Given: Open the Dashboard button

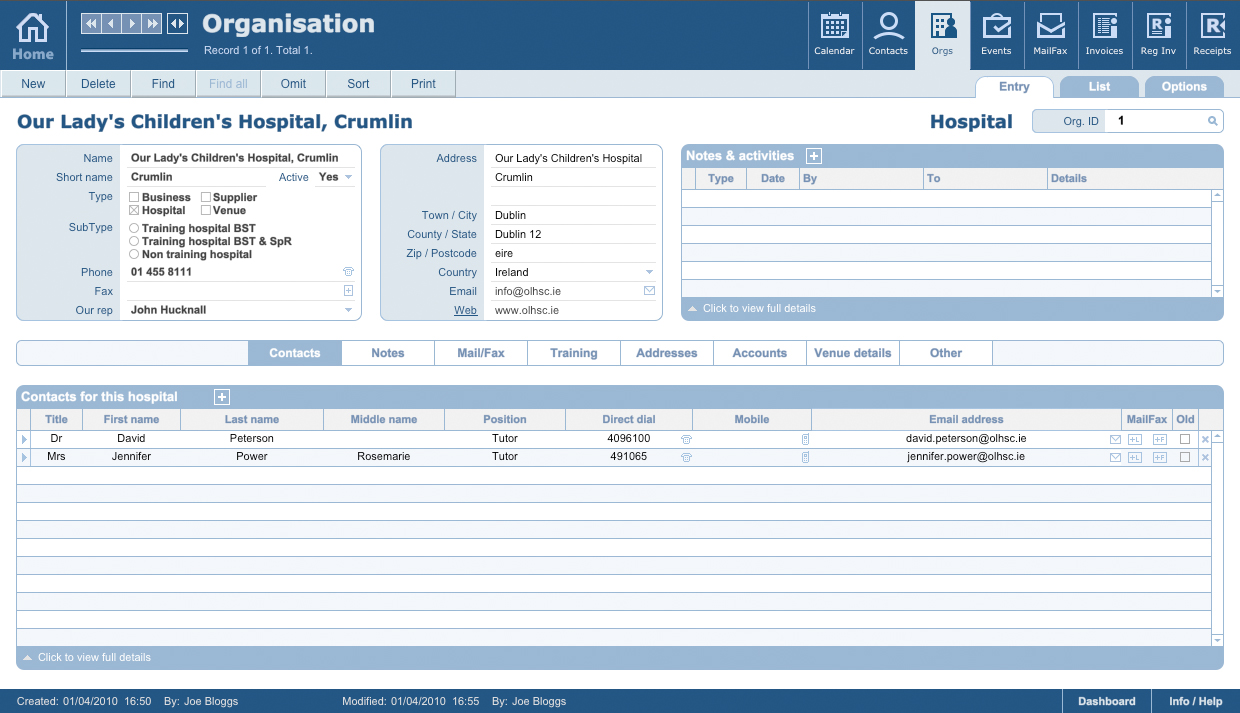Looking at the screenshot, I should pos(1107,701).
